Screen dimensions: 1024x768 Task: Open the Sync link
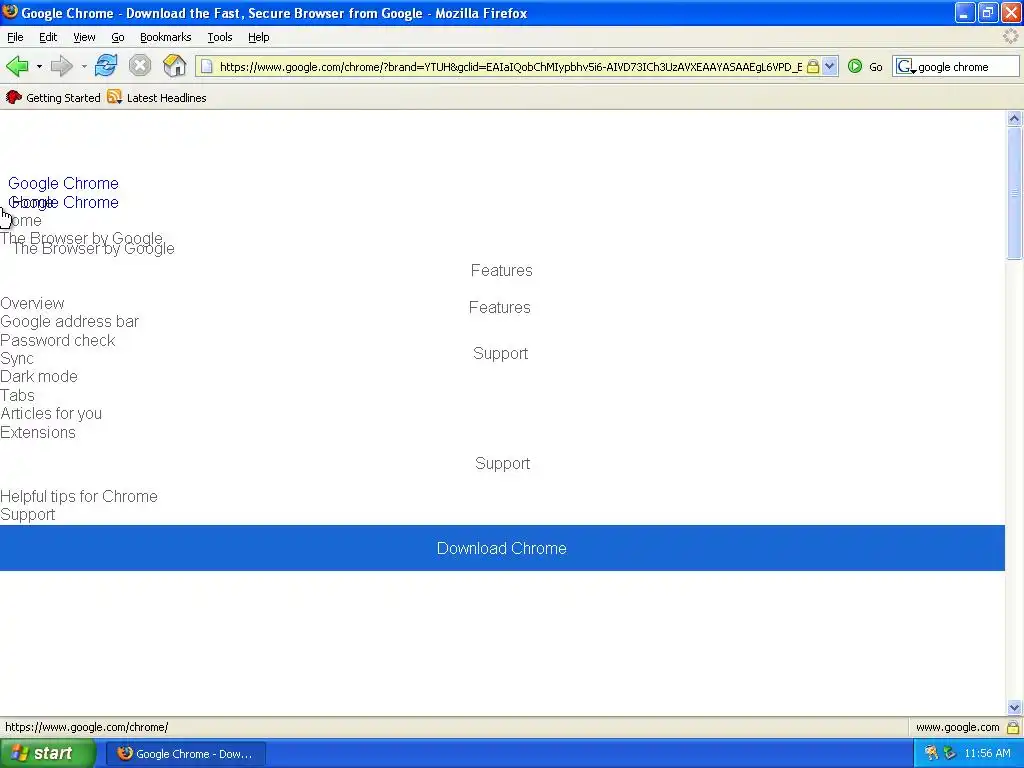click(x=17, y=359)
